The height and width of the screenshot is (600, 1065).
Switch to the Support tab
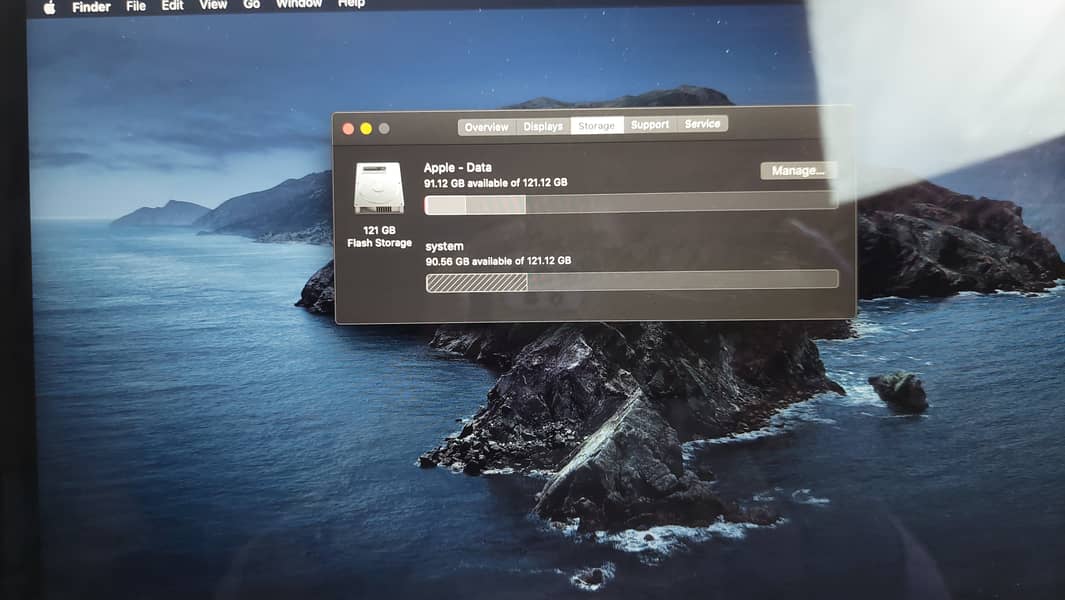(650, 124)
